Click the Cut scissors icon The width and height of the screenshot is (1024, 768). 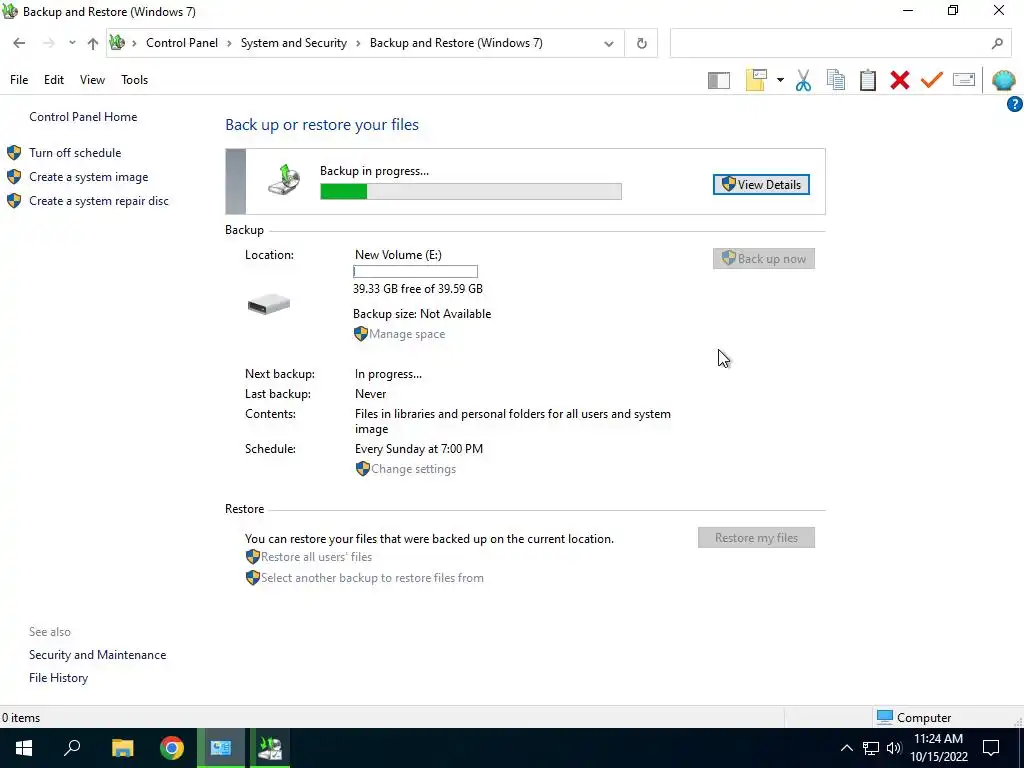tap(803, 80)
